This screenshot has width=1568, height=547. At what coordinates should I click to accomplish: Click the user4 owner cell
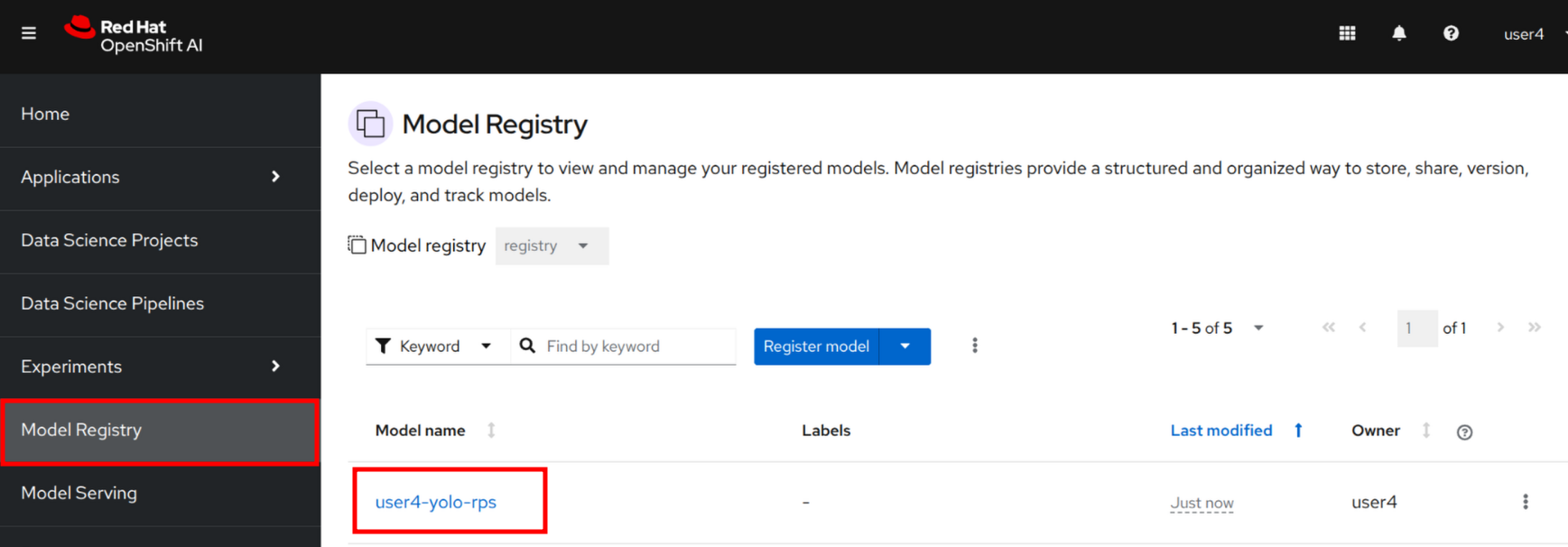coord(1374,503)
